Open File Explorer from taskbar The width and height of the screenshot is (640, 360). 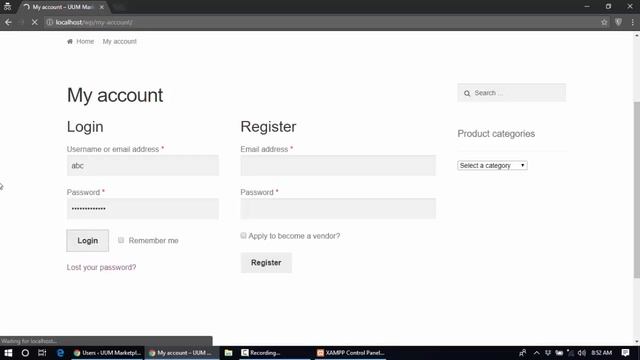coord(229,353)
